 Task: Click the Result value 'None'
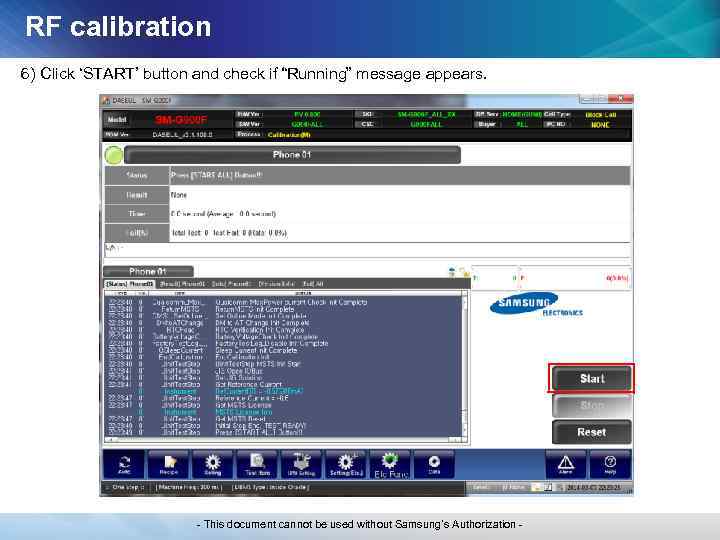coord(179,195)
